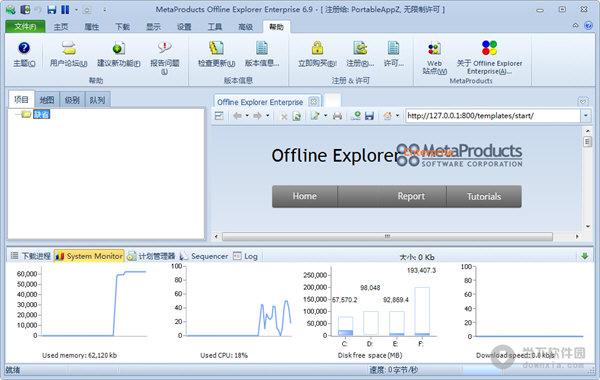Screen dimensions: 600x380
Task: Toggle the pause button in title bar
Action: pos(65,10)
